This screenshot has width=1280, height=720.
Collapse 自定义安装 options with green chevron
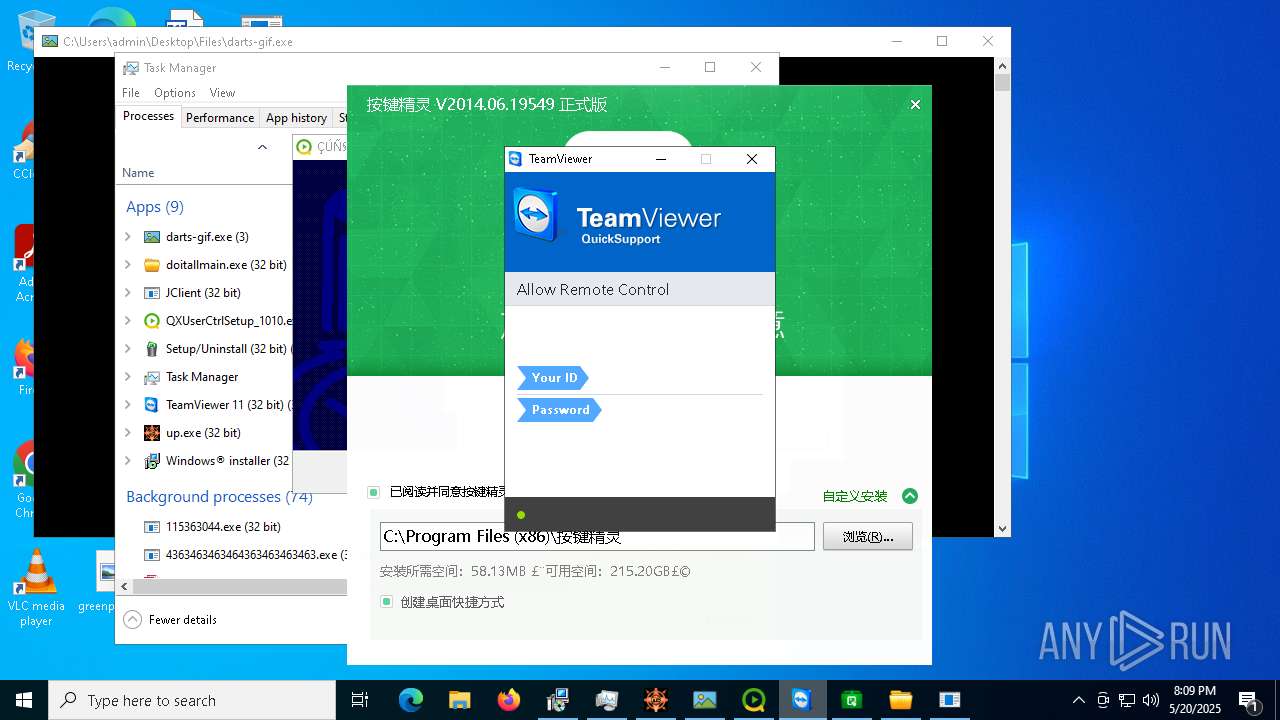click(x=910, y=496)
